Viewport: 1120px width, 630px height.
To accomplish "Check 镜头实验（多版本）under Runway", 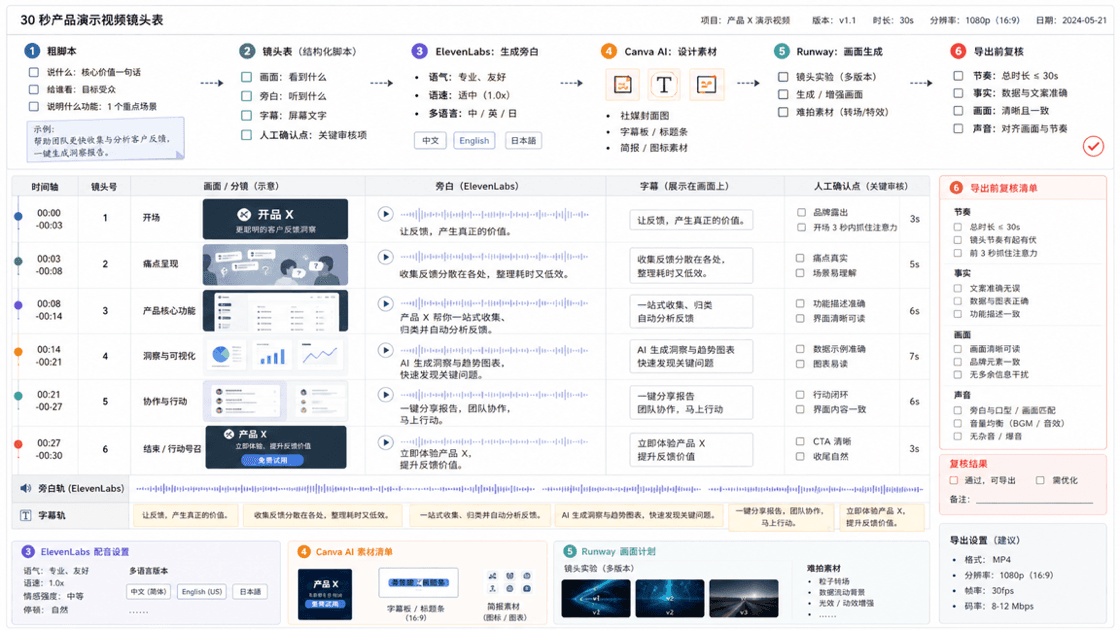I will coord(783,76).
